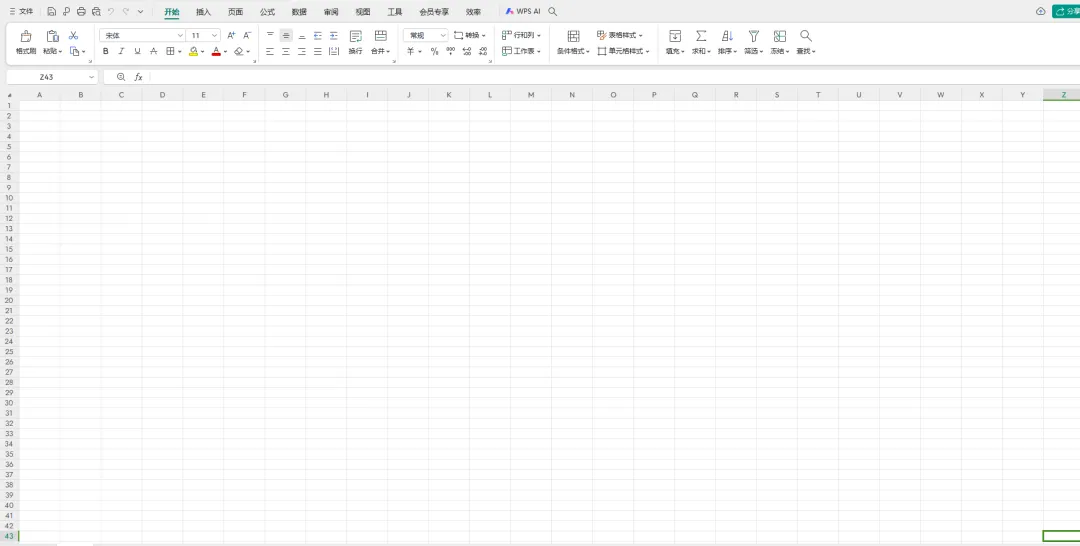Open the fill color dropdown arrow

pyautogui.click(x=202, y=52)
